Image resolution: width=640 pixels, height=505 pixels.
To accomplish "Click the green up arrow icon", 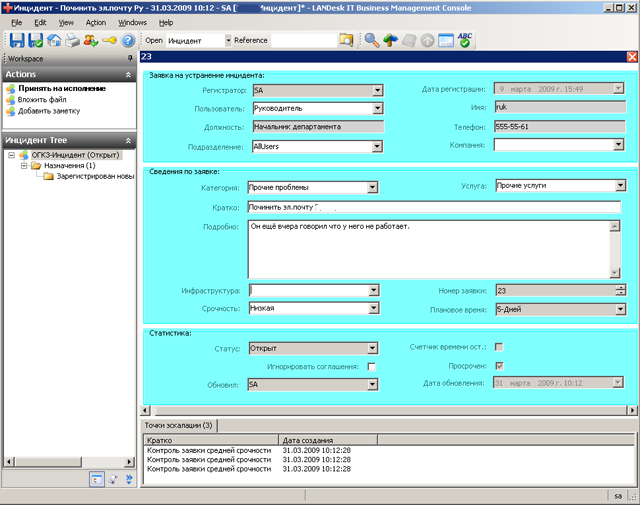I will pos(391,40).
